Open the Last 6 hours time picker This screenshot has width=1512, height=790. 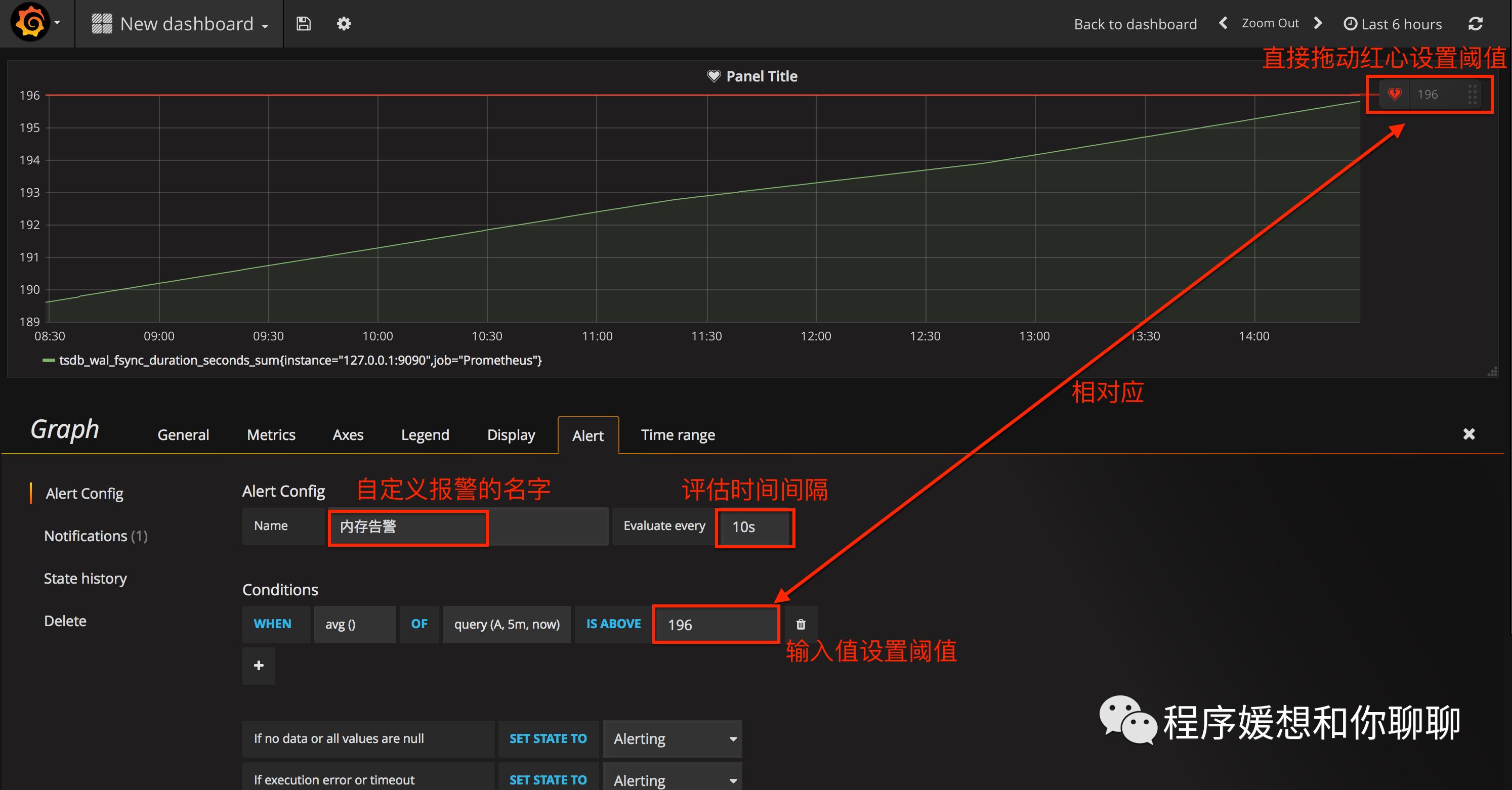(1393, 24)
